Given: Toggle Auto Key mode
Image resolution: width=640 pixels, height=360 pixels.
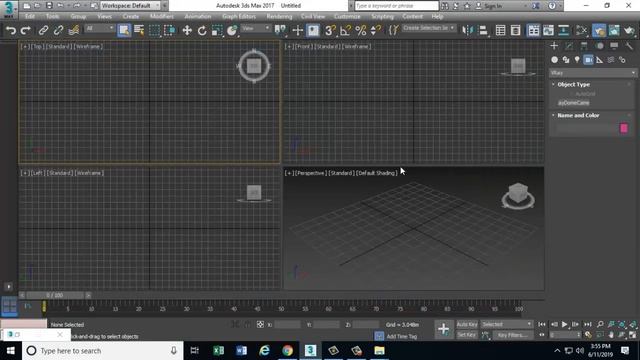Looking at the screenshot, I should (x=467, y=324).
